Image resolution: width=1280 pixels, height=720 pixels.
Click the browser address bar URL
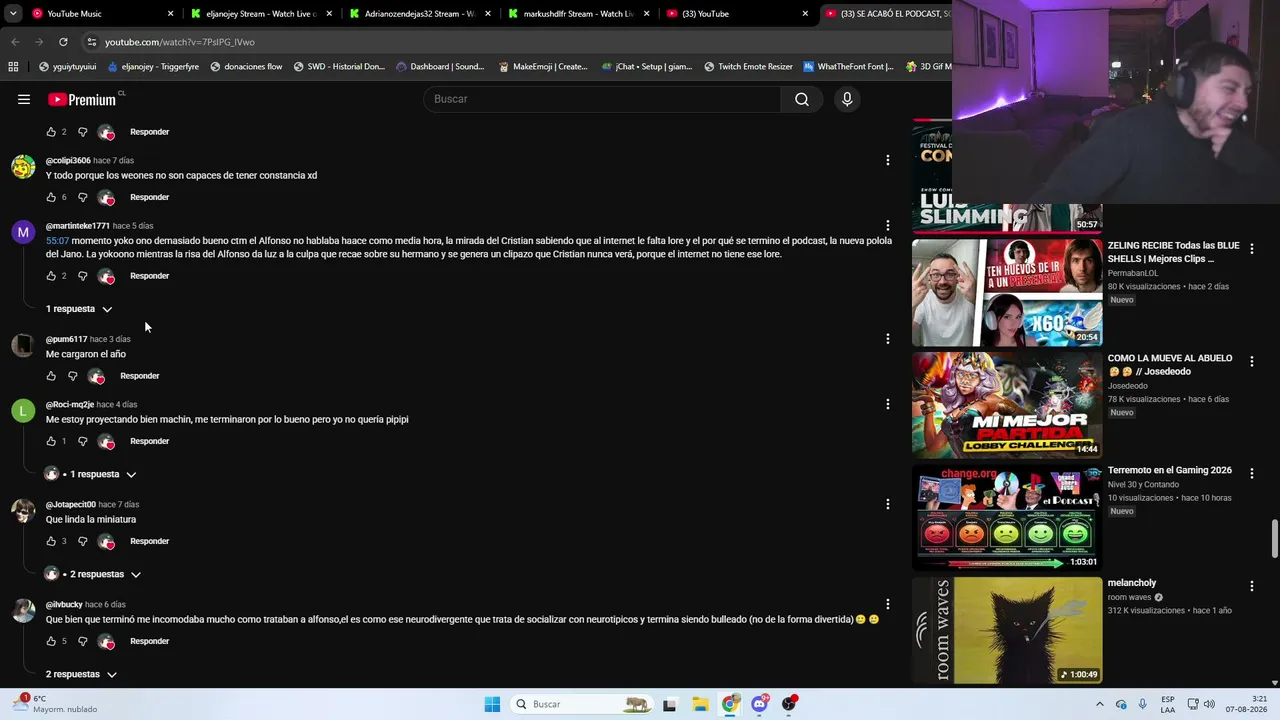click(180, 42)
